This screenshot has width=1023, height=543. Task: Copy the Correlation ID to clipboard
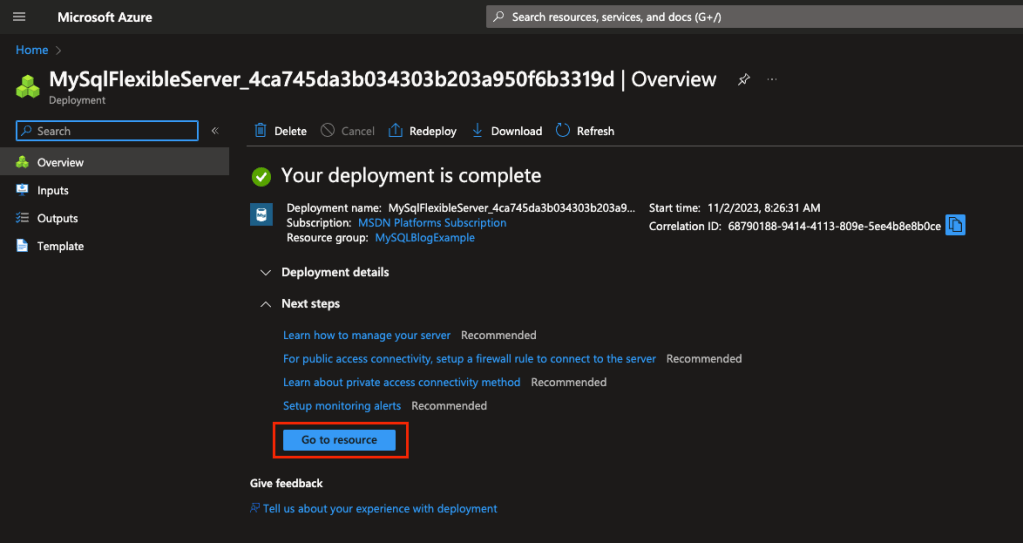955,225
